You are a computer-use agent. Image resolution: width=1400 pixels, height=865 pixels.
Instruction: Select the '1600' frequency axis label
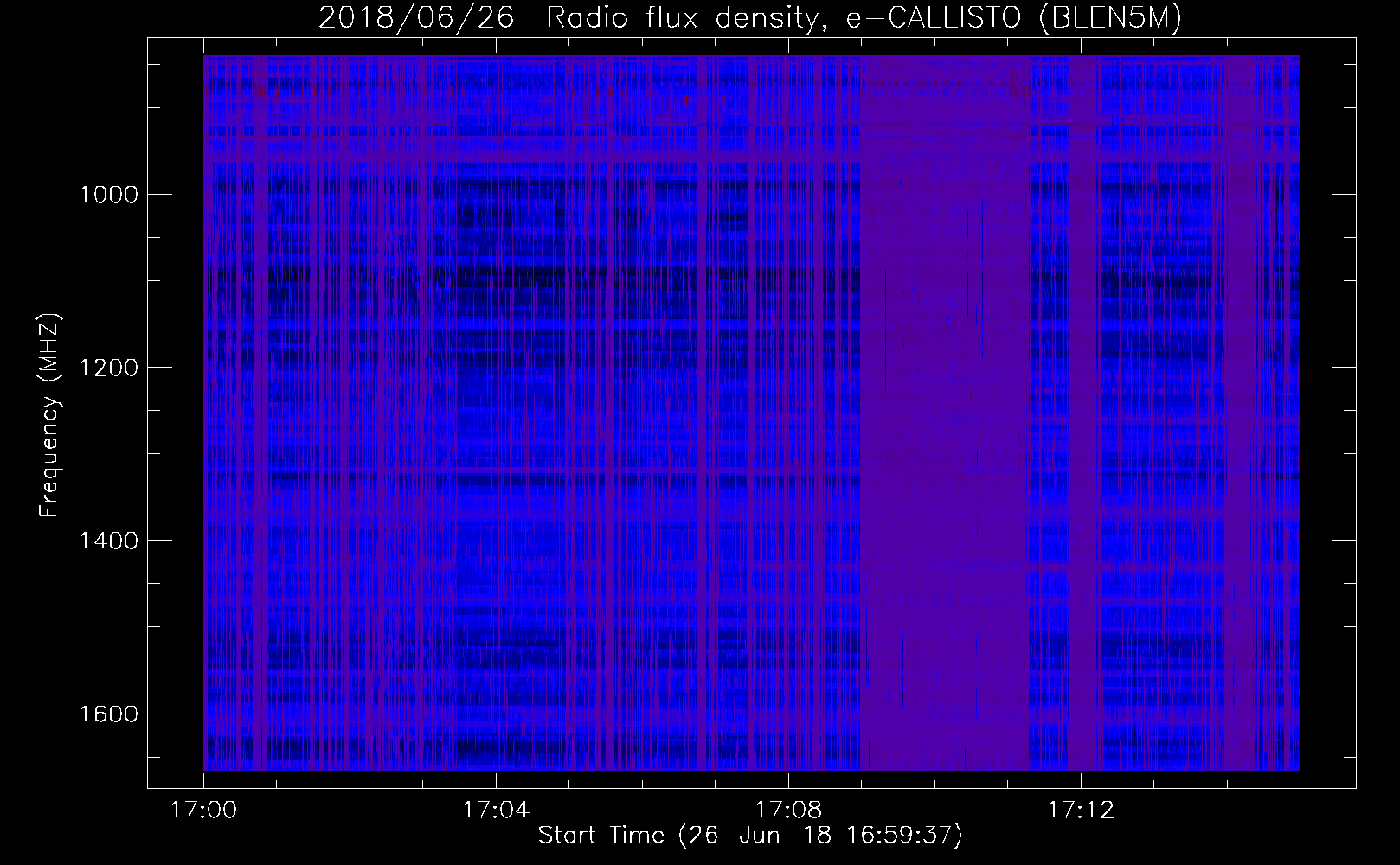(108, 714)
